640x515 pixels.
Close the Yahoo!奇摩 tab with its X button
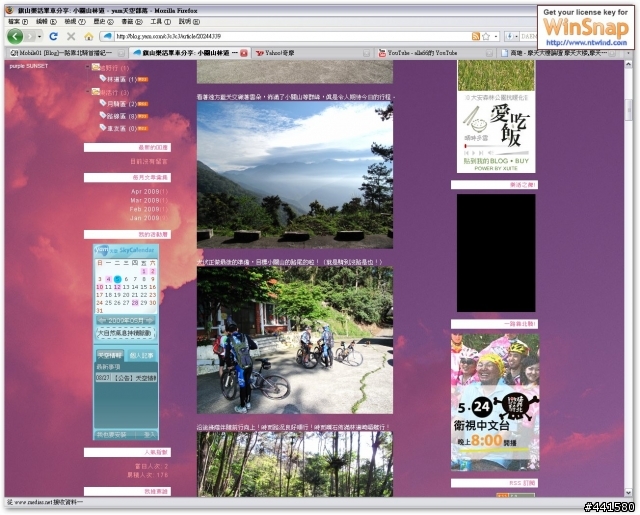click(x=367, y=53)
